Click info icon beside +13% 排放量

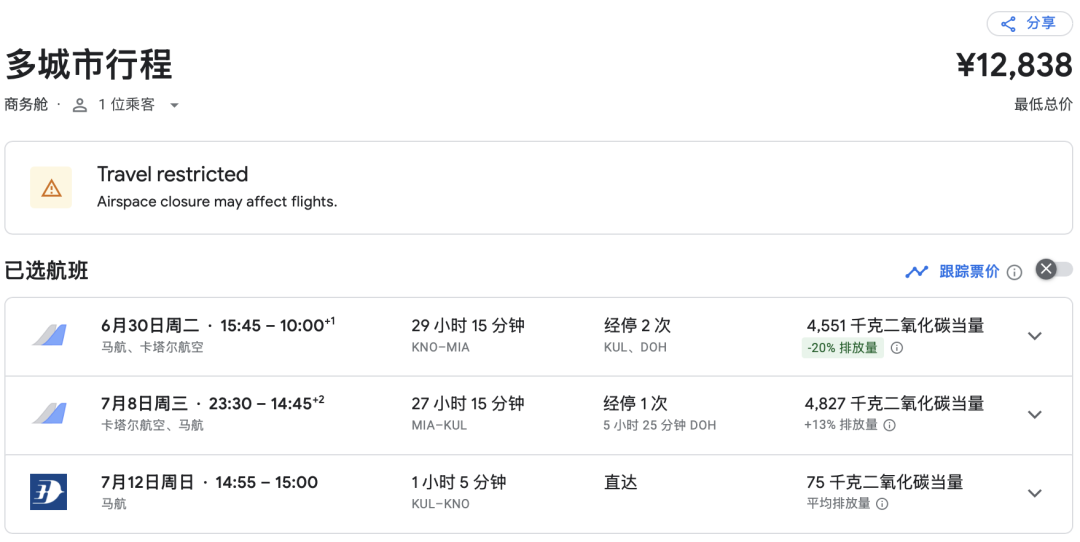click(x=889, y=425)
